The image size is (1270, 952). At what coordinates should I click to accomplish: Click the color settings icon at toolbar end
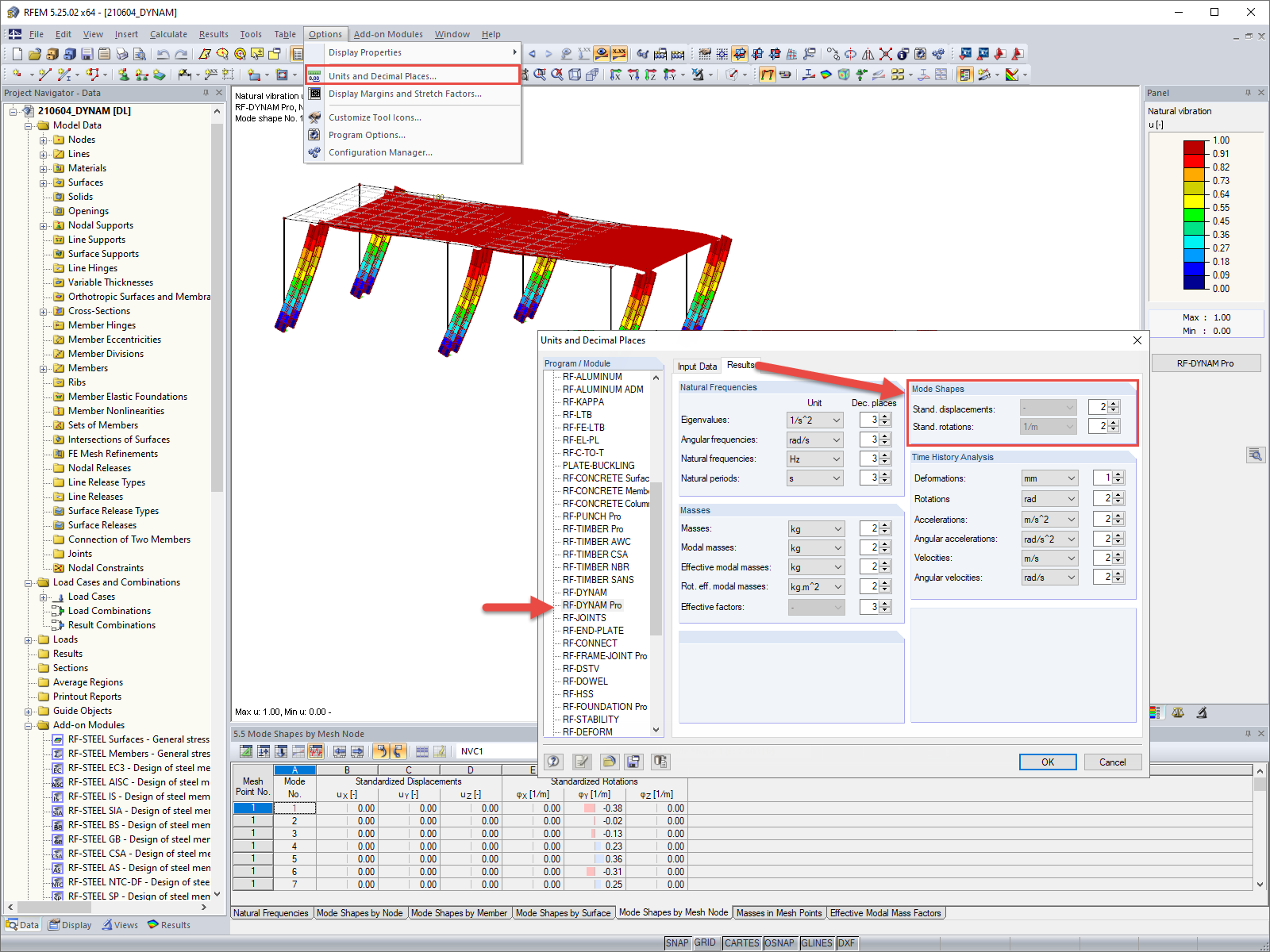1012,75
